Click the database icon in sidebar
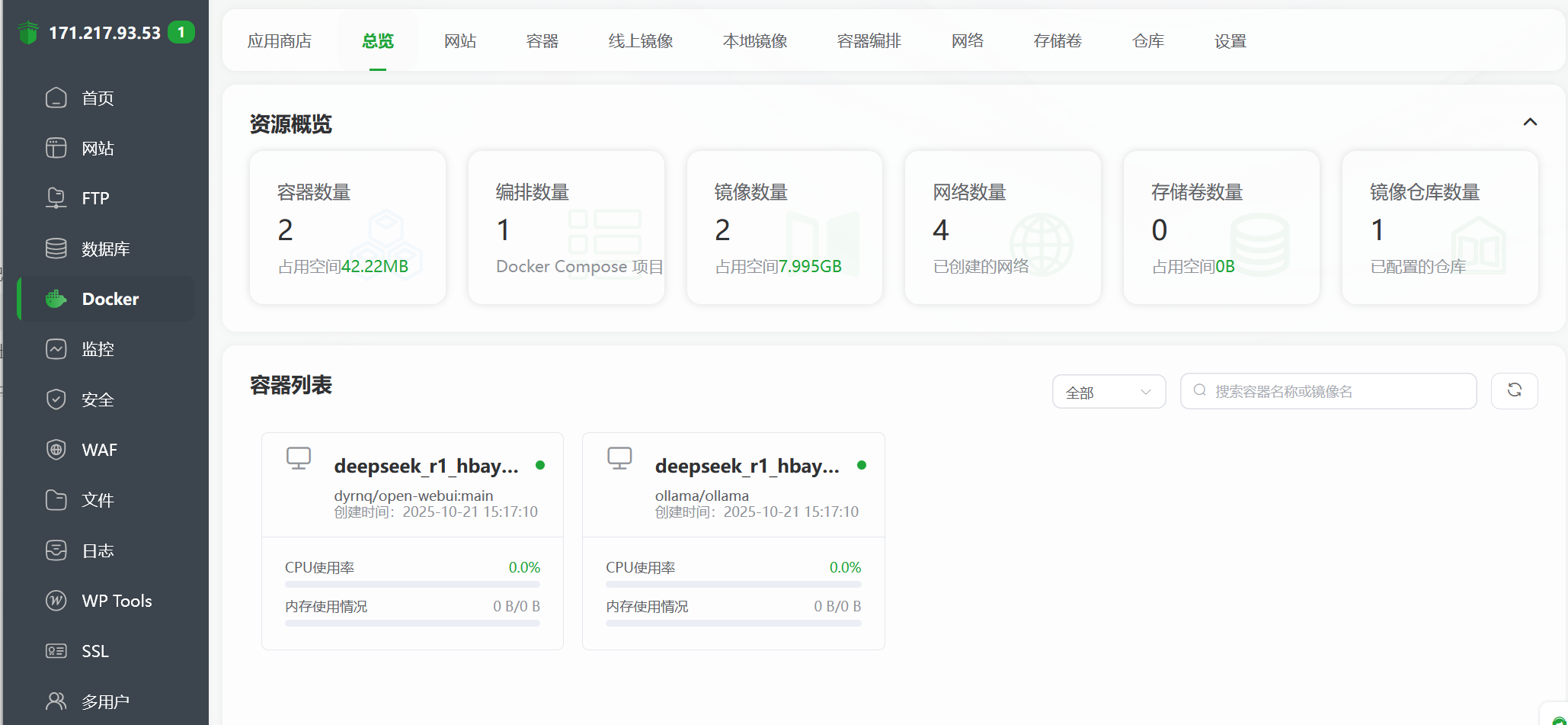Screen dimensions: 1568x725 (x=56, y=249)
